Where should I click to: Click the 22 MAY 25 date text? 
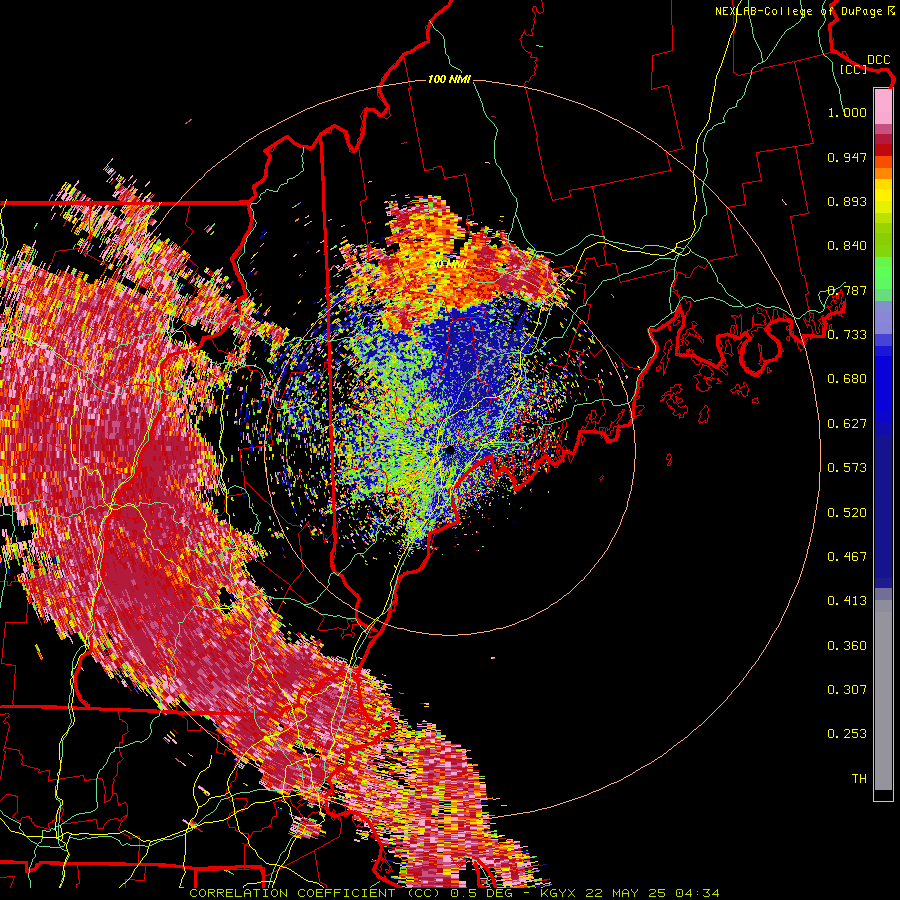click(626, 893)
